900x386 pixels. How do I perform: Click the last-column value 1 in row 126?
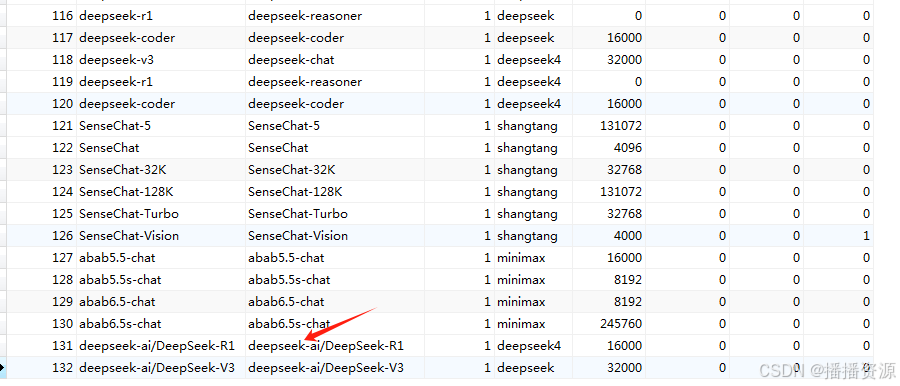866,236
